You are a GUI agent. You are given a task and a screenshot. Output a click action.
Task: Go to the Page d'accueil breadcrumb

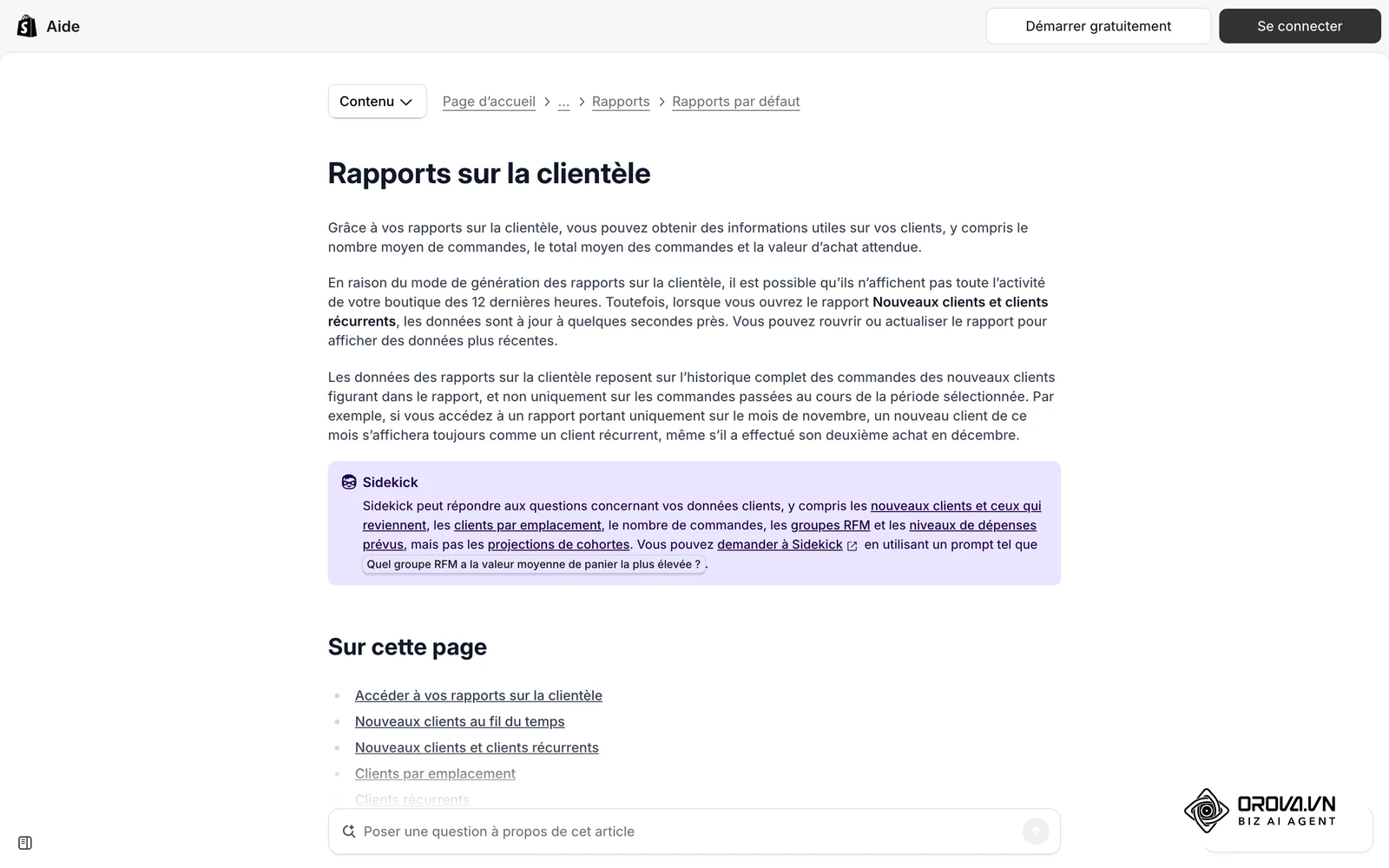(489, 102)
